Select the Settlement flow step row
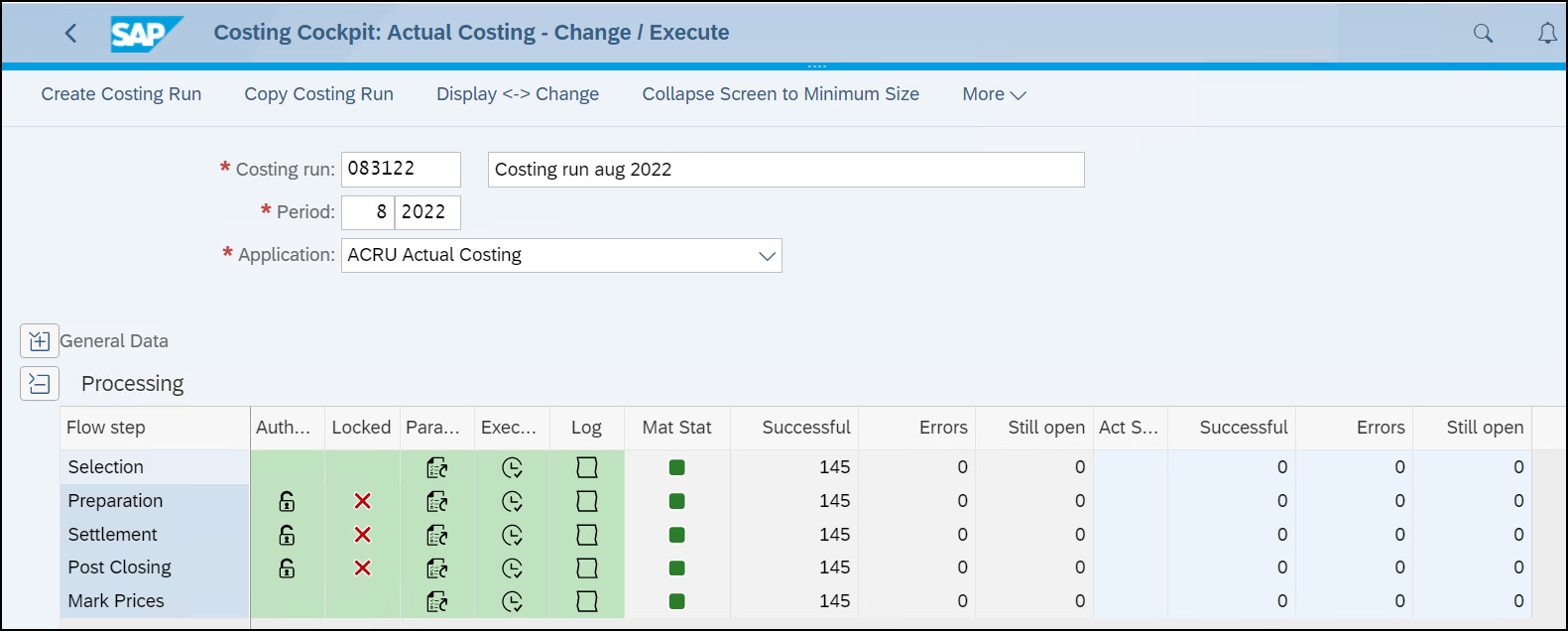Screen dimensions: 1568x631 (x=155, y=535)
